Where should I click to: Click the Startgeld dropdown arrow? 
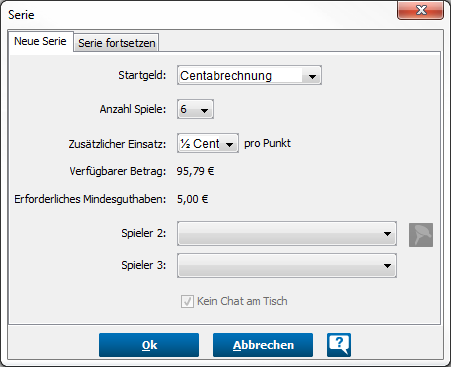point(312,77)
